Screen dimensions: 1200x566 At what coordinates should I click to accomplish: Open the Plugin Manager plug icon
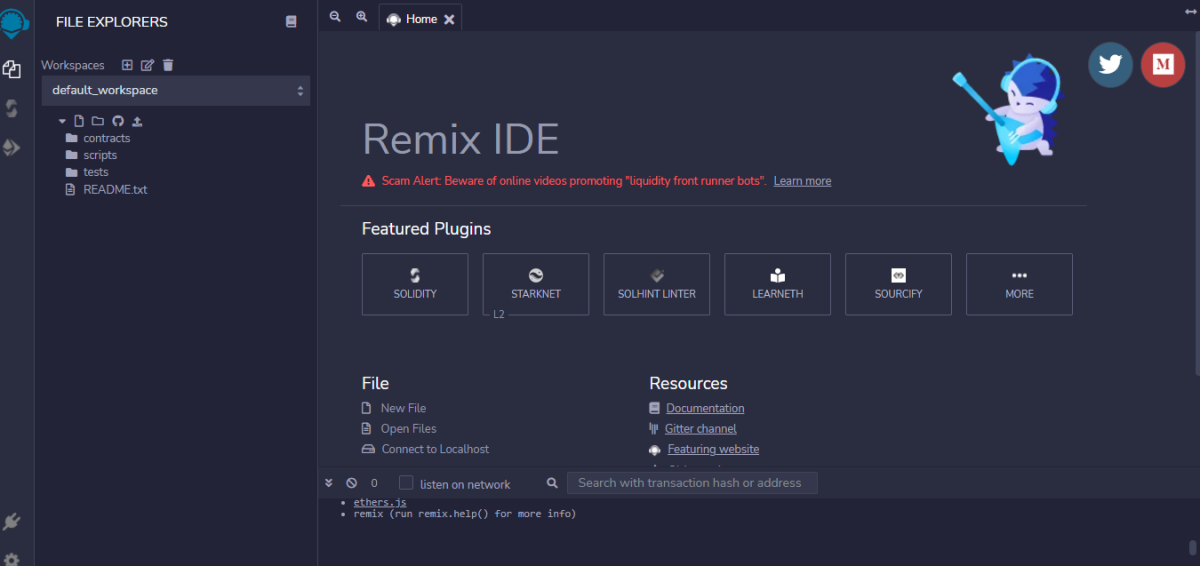(x=12, y=521)
